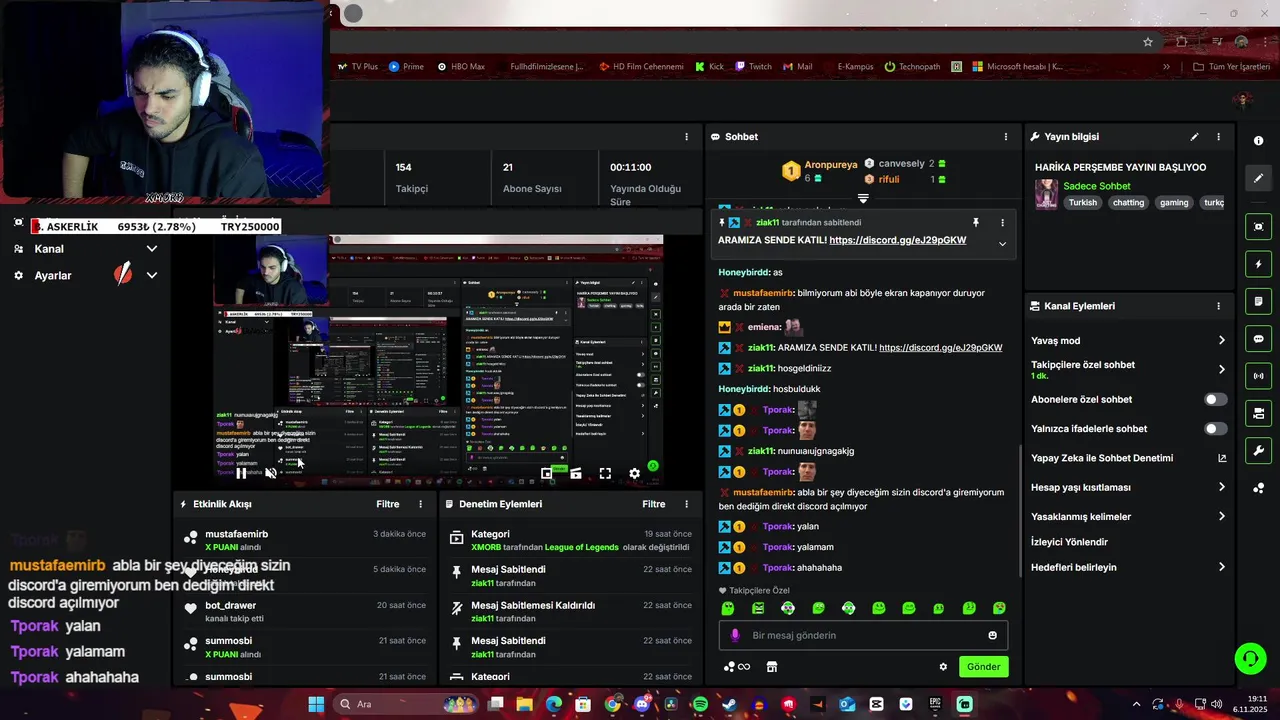Open Kick bookmark in browser bar

(x=709, y=67)
